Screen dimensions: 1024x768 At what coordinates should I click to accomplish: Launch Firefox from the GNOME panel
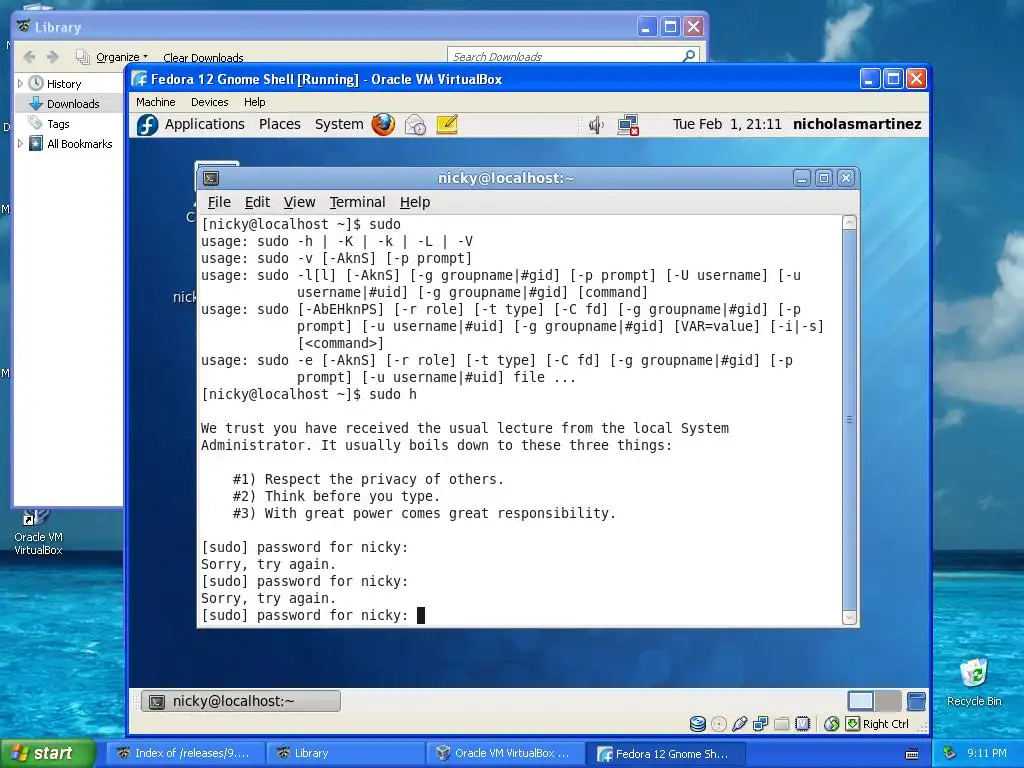coord(383,124)
